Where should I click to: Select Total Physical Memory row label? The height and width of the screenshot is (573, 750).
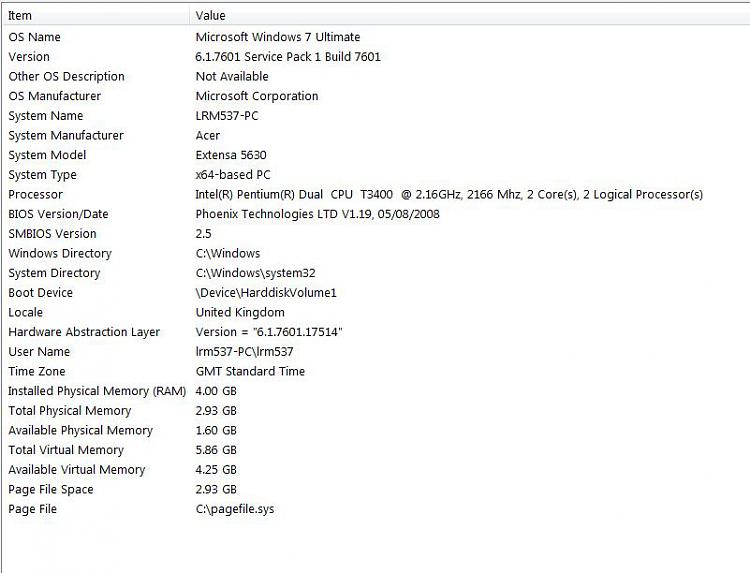coord(70,410)
